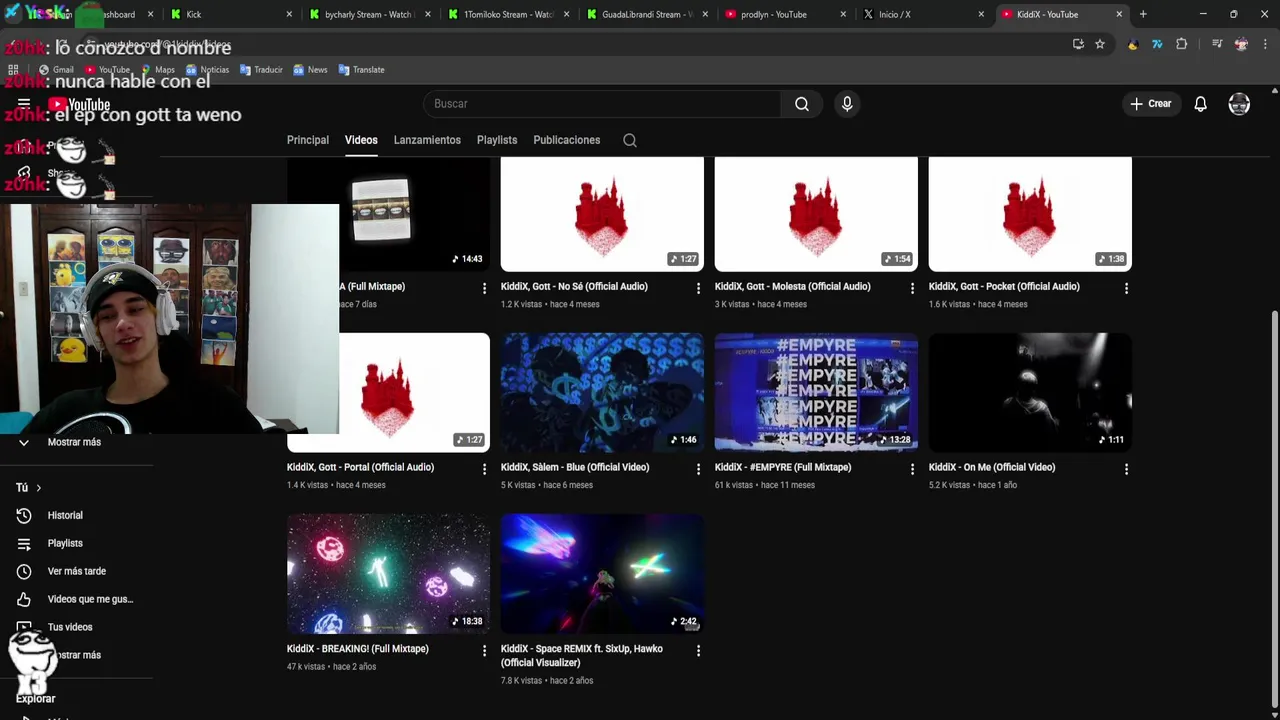Open BREAKING! Full Mixtape thumbnail
Viewport: 1280px width, 720px height.
tap(388, 574)
